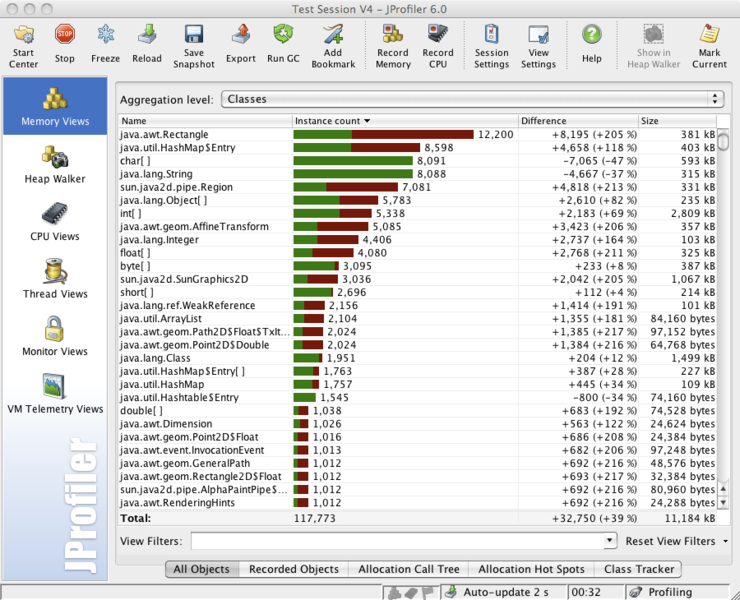Click Record Memory in toolbar
The height and width of the screenshot is (600, 740).
point(393,46)
